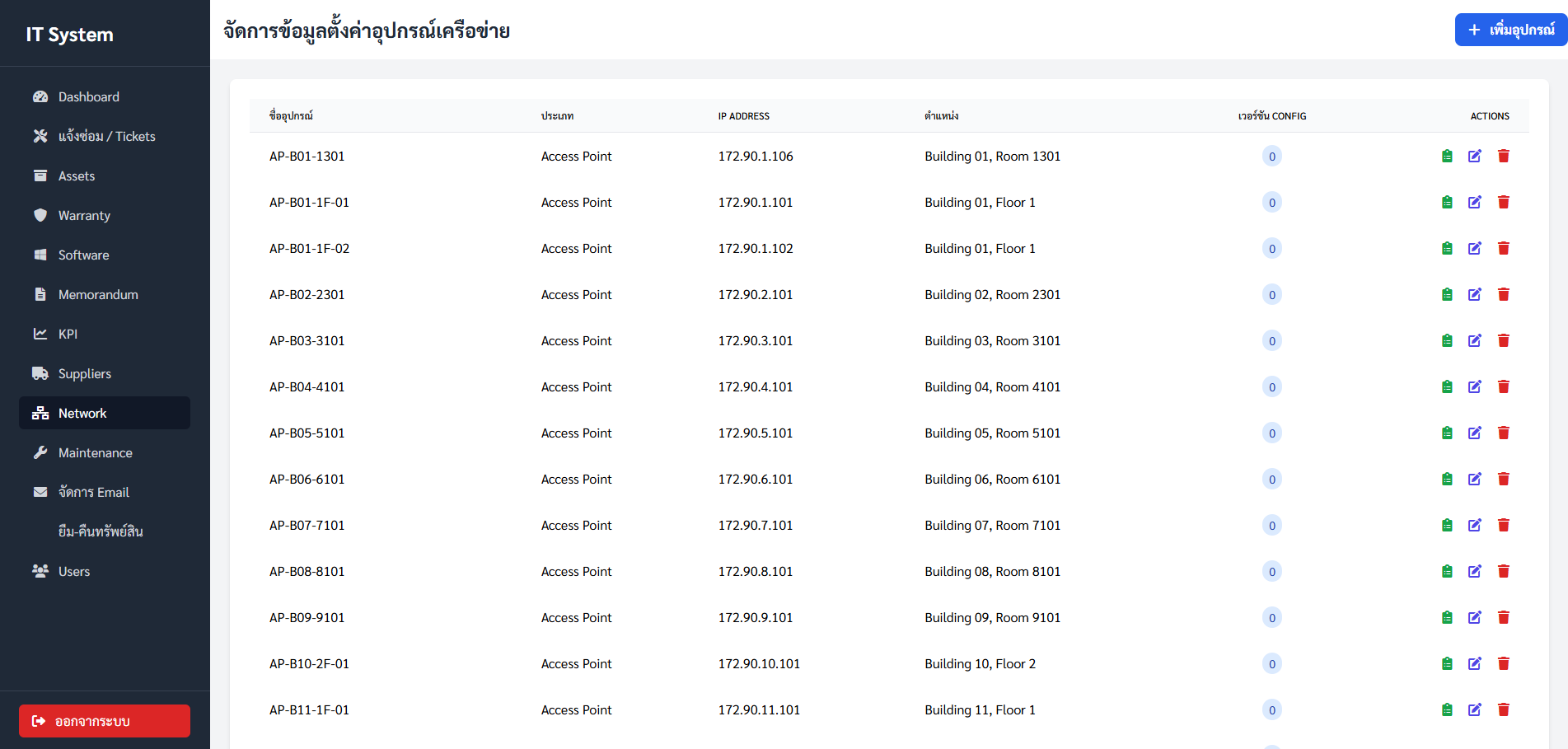Image resolution: width=1568 pixels, height=749 pixels.
Task: Click trash icon for AP-B05-5101
Action: 1504,433
